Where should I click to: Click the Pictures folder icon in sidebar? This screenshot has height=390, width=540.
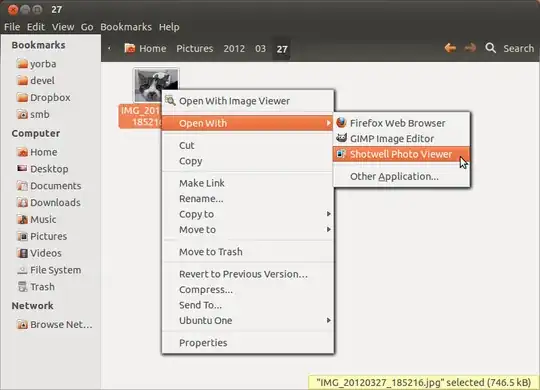pyautogui.click(x=22, y=236)
